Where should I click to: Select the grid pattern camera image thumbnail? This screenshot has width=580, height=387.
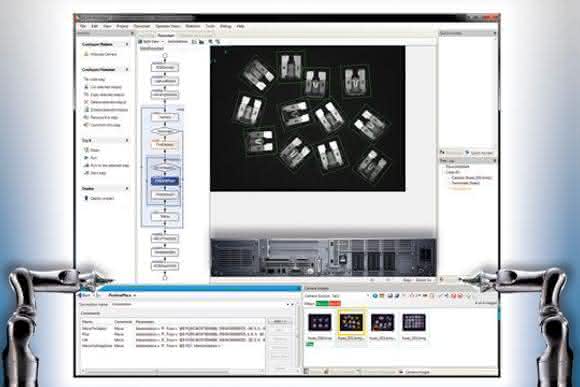414,323
